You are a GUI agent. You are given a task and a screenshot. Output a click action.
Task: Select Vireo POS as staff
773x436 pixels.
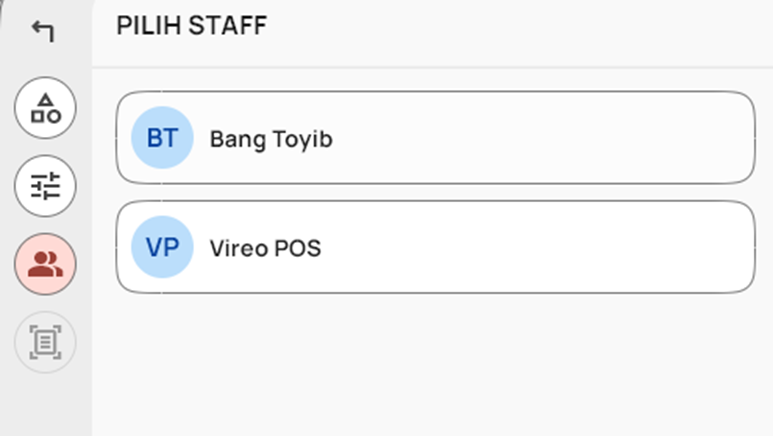click(x=435, y=247)
